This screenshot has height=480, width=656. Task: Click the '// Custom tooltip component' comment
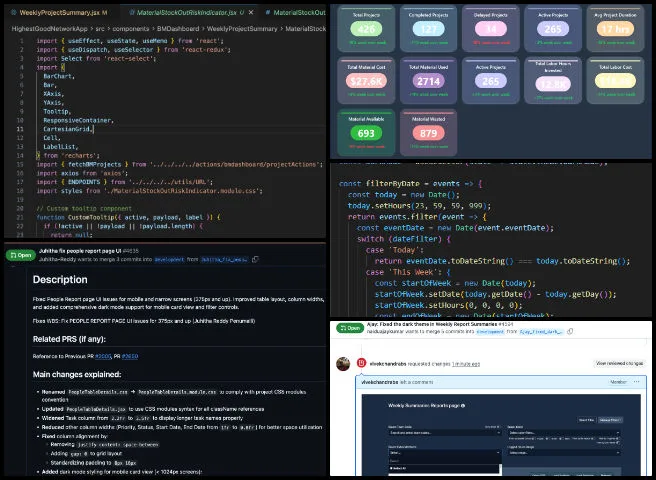click(84, 208)
